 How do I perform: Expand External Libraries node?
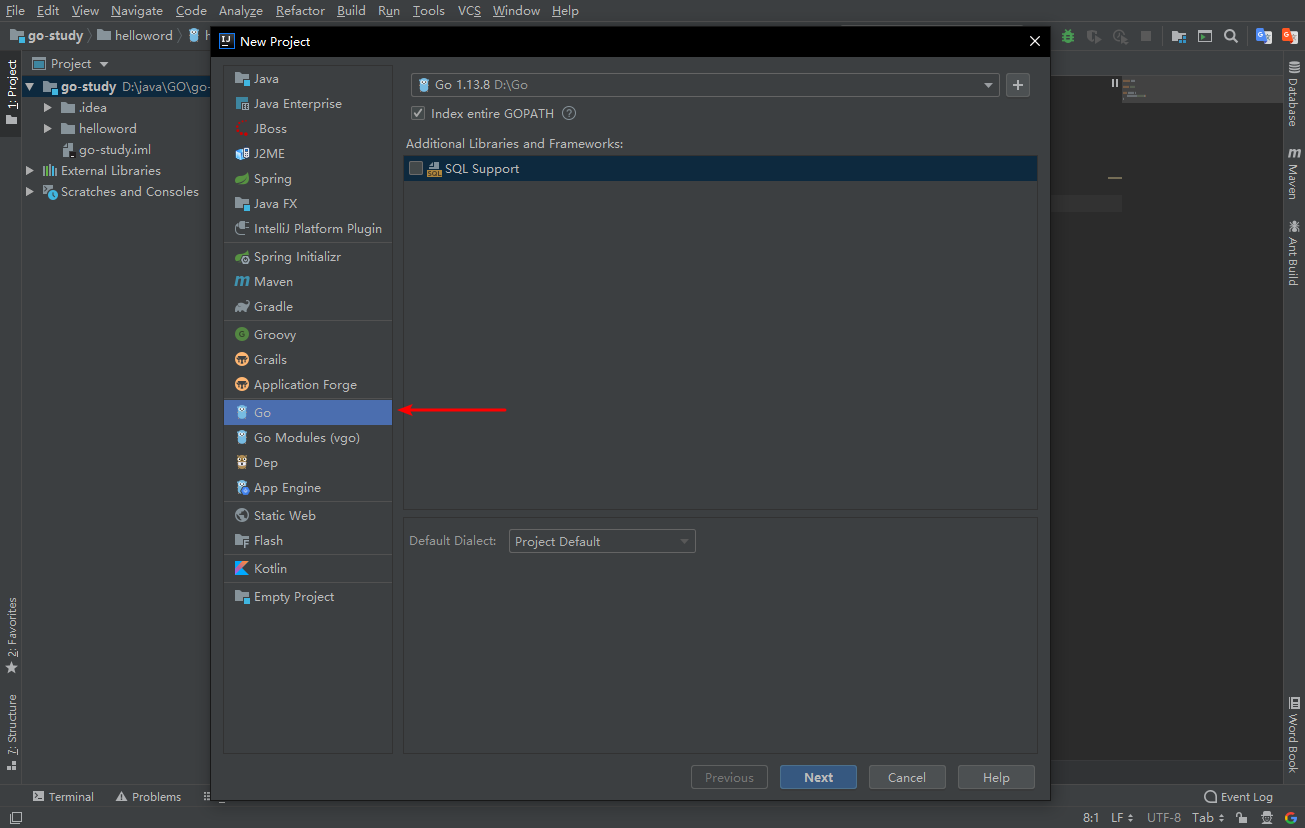click(30, 171)
